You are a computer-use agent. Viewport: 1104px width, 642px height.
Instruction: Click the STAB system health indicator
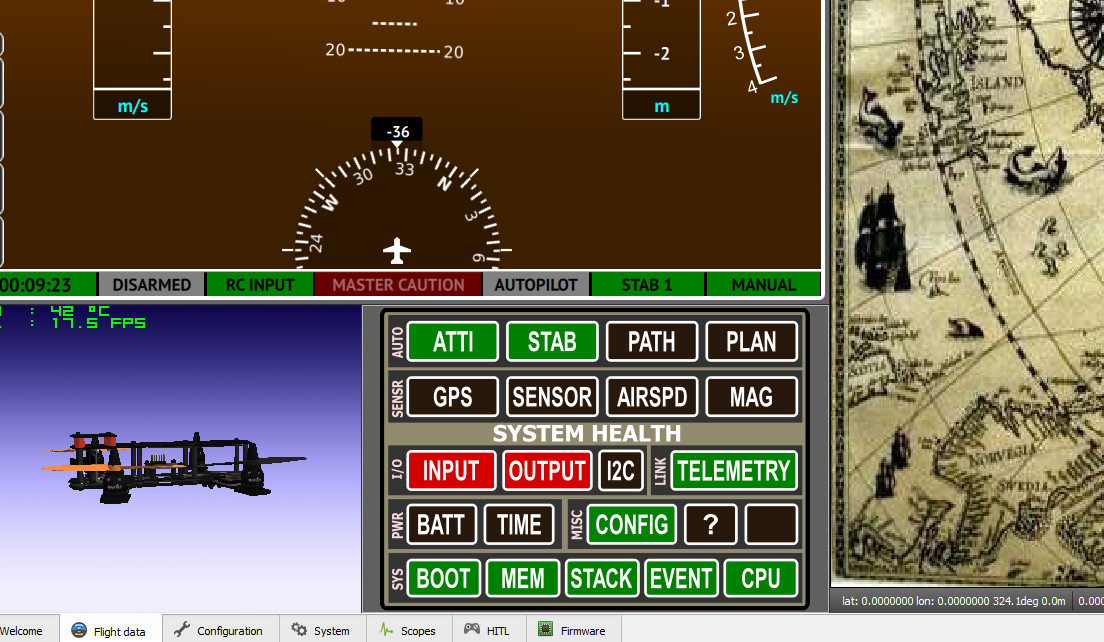click(x=552, y=341)
